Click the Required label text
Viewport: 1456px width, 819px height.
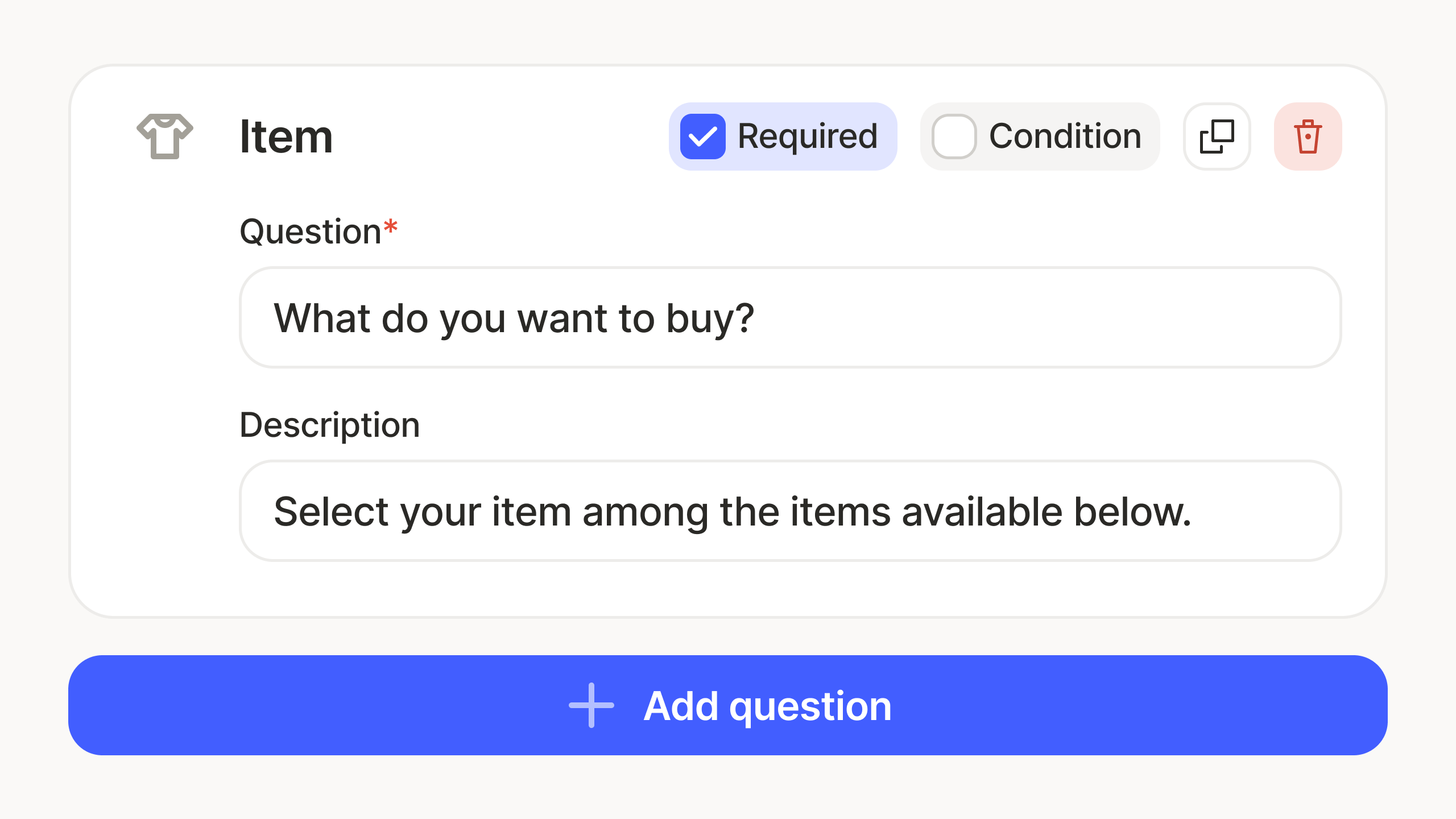click(x=808, y=136)
